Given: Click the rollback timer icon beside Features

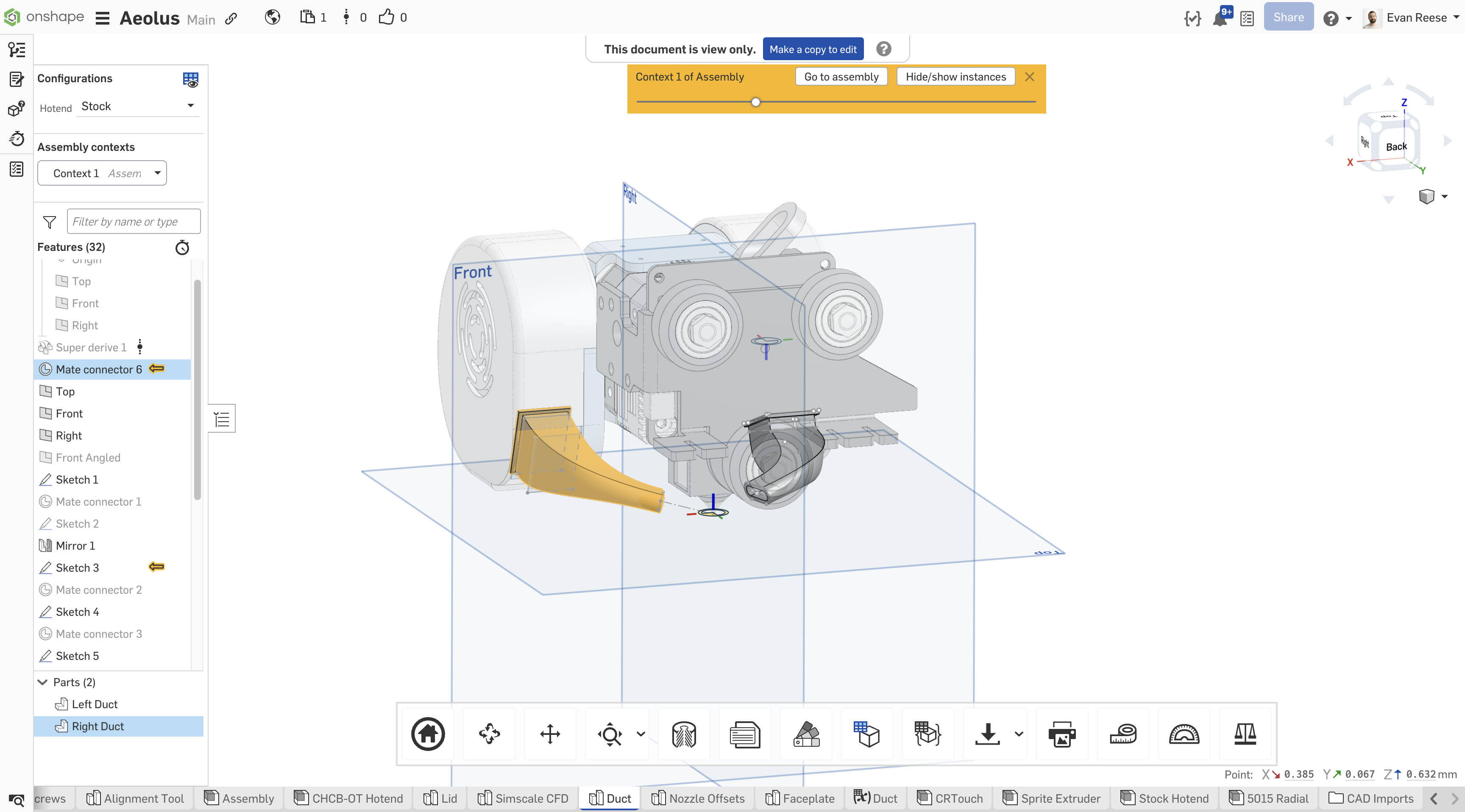Looking at the screenshot, I should (182, 247).
